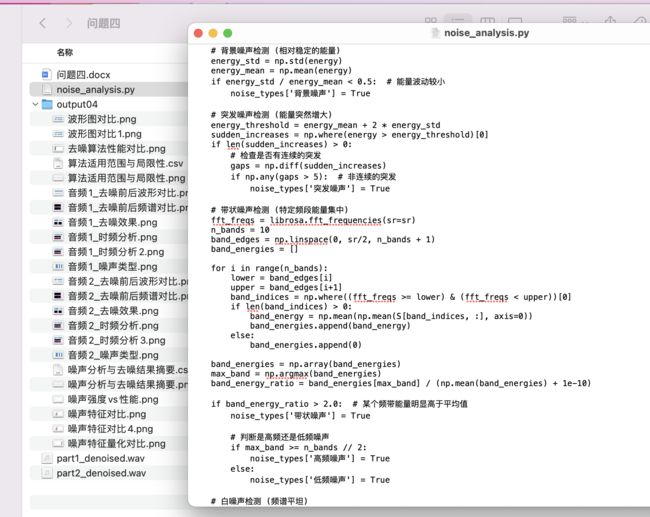Select the 音频2_噪声类型.png file icon
Screen dimensions: 650x517
(58, 355)
